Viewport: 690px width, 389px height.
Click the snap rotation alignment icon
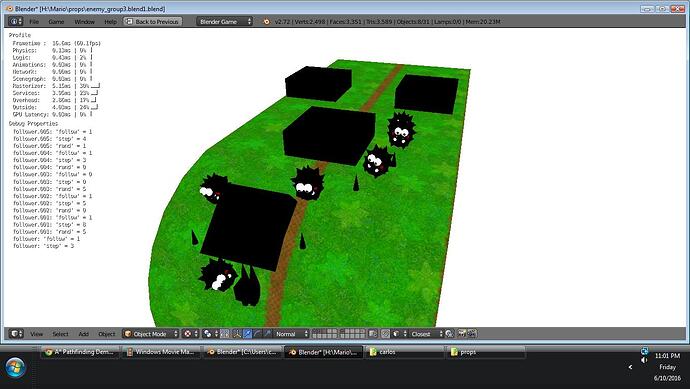pos(449,334)
